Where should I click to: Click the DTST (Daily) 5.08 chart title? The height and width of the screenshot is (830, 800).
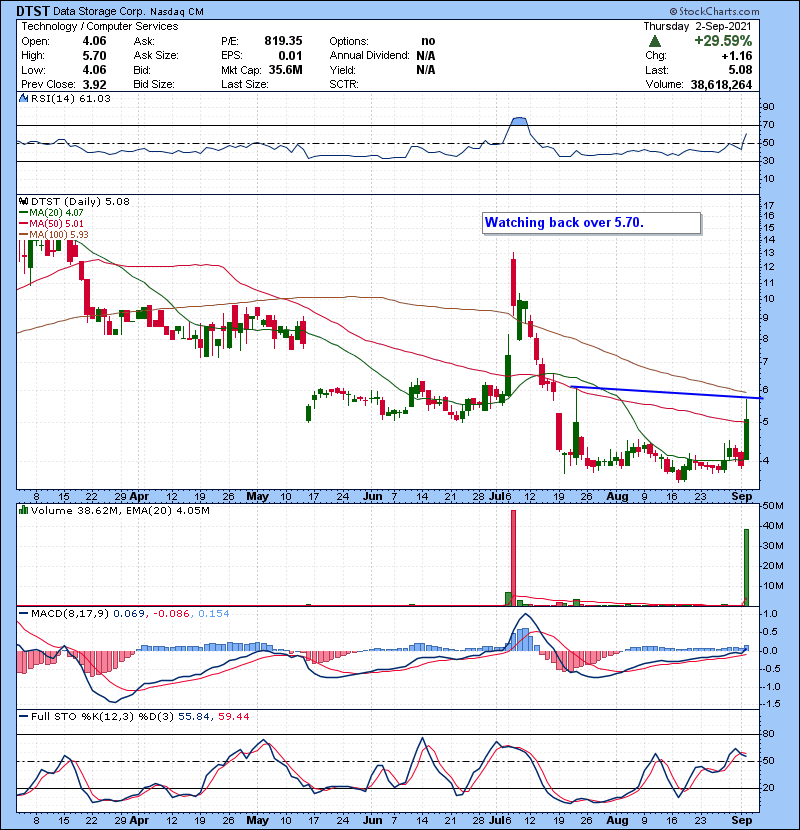pyautogui.click(x=80, y=202)
